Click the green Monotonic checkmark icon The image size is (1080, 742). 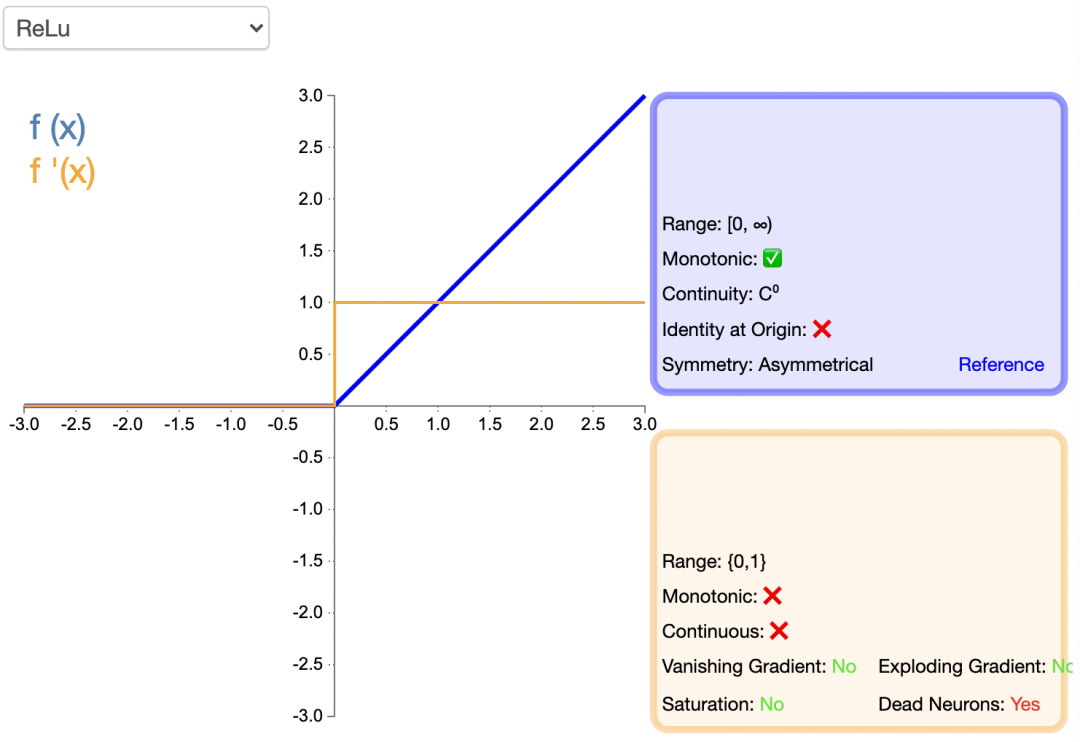(772, 259)
